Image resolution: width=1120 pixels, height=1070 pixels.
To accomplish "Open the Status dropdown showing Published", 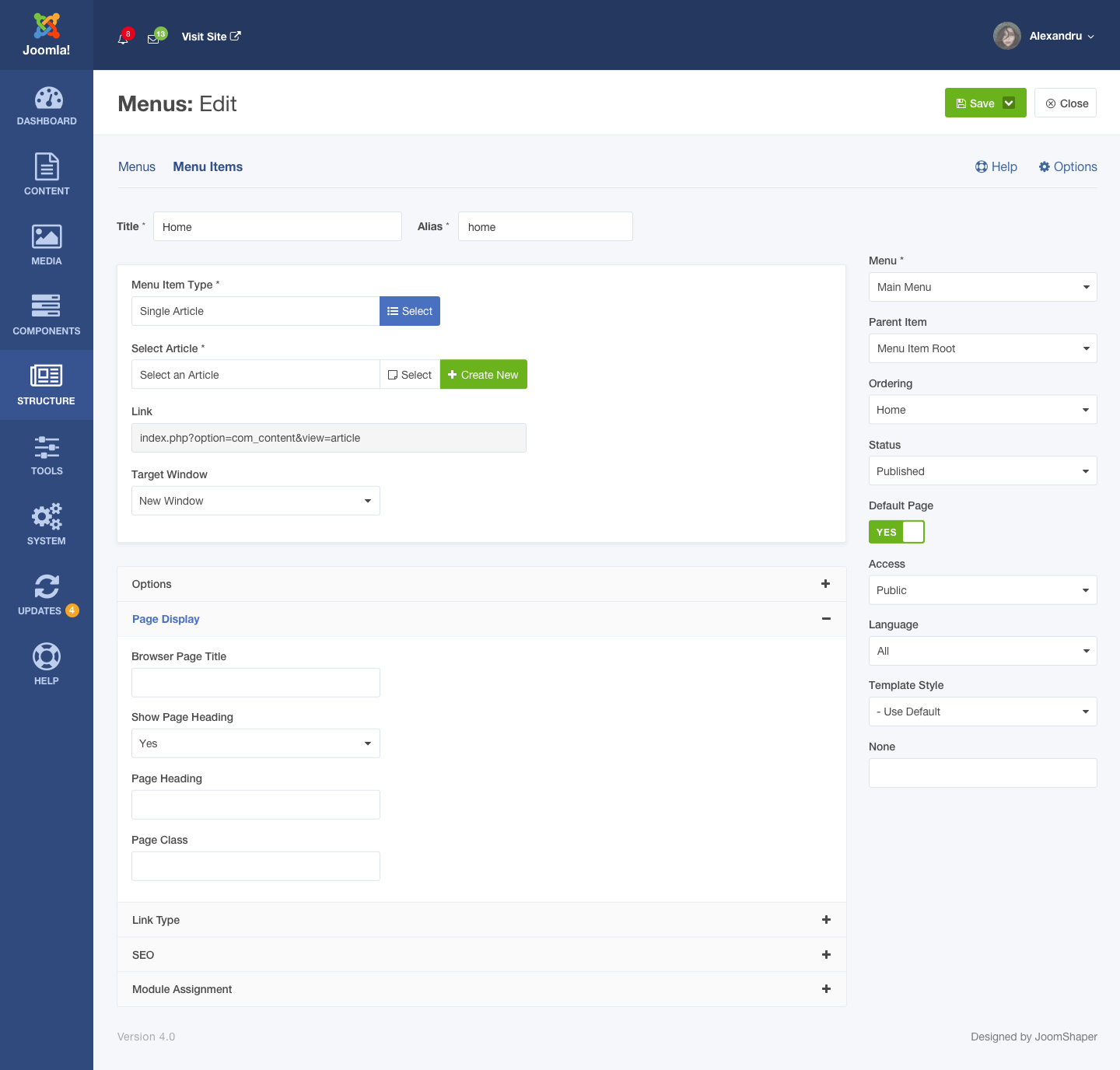I will (982, 471).
